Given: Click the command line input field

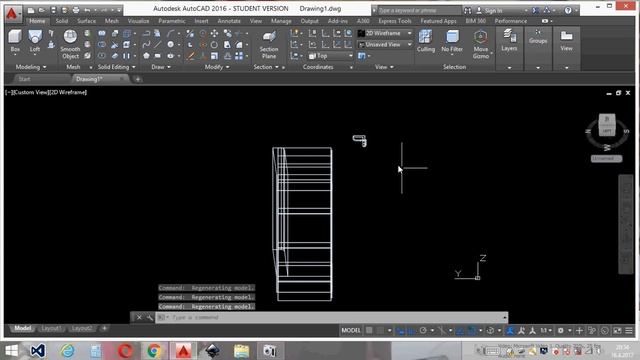Looking at the screenshot, I should point(331,317).
